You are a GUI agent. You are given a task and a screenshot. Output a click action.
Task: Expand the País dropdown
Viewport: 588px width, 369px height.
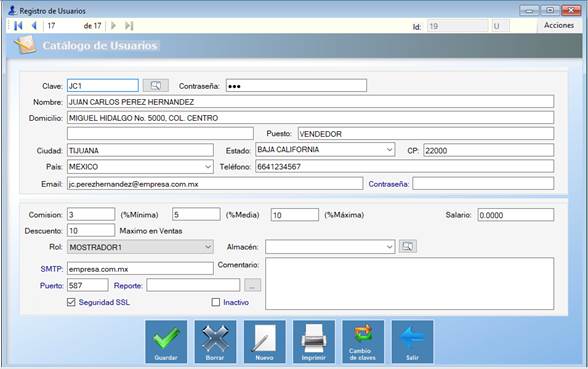[208, 166]
